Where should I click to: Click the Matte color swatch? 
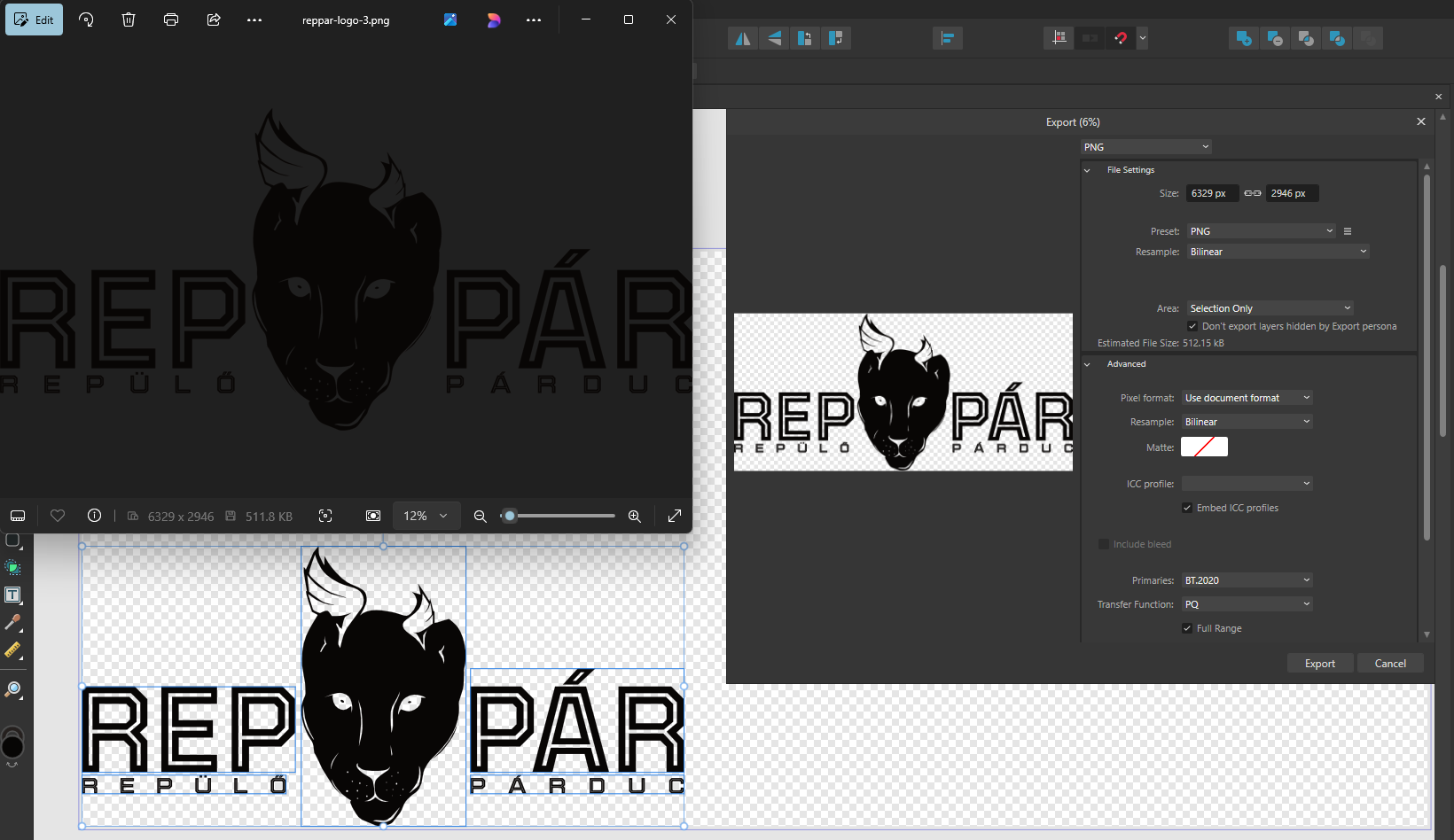[x=1204, y=447]
